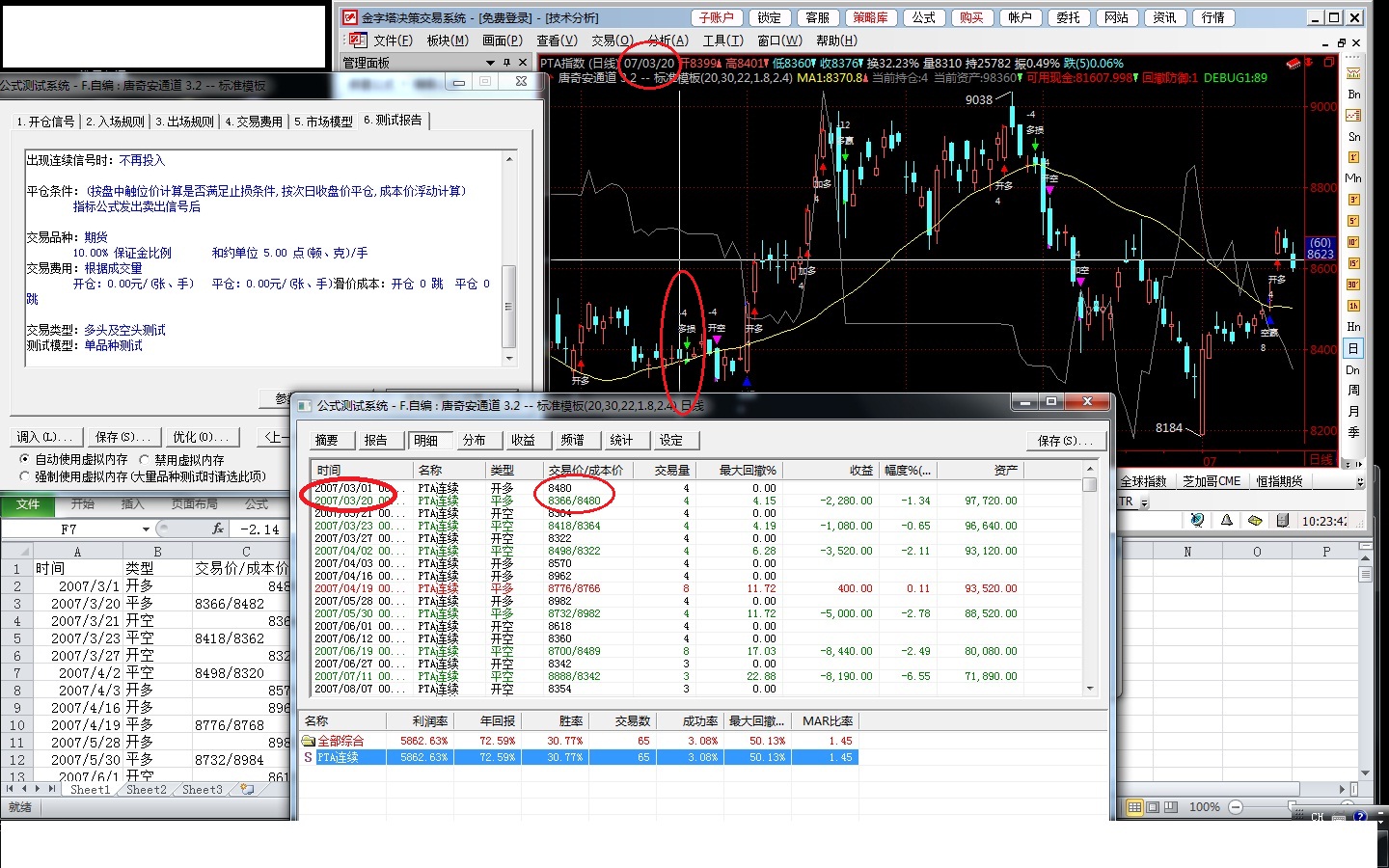Click the 保存(S)... button in results window
The width and height of the screenshot is (1389, 868).
[x=1065, y=440]
